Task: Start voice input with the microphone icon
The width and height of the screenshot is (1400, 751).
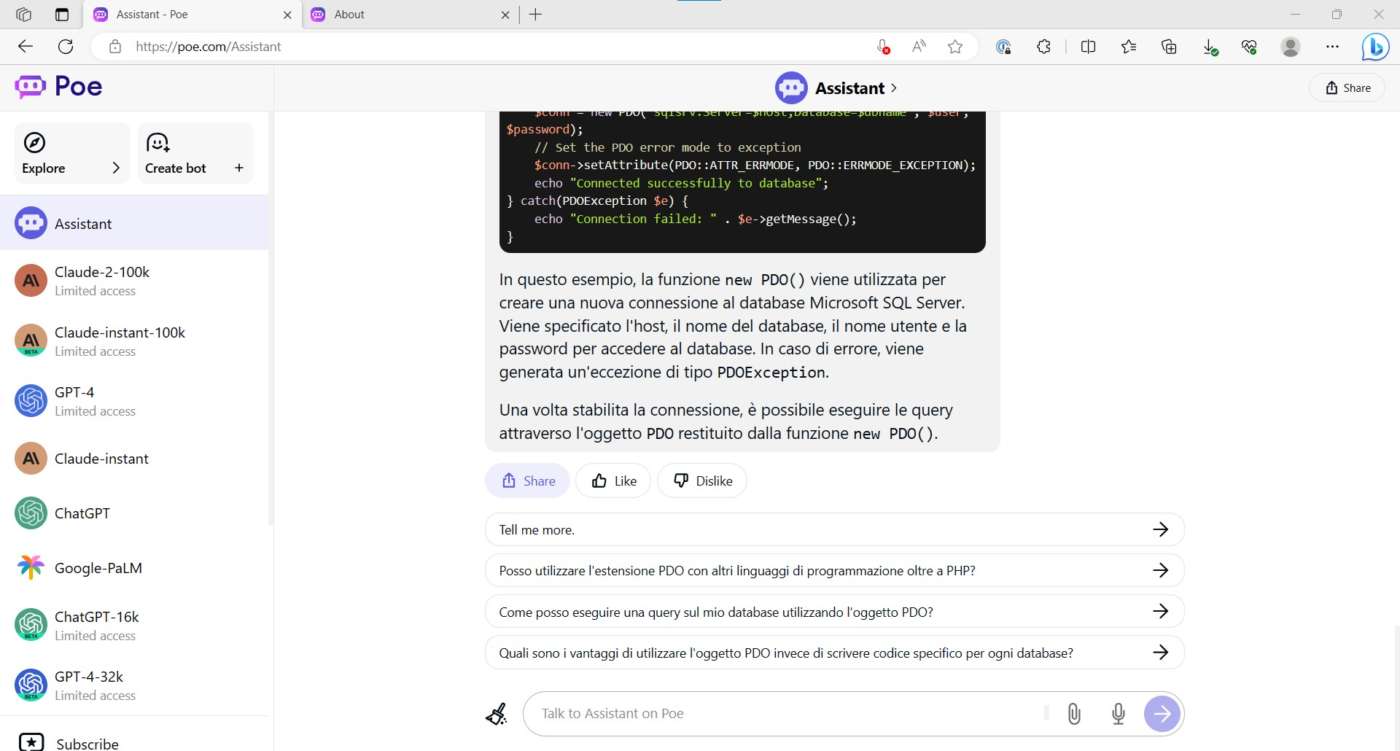Action: [1119, 713]
